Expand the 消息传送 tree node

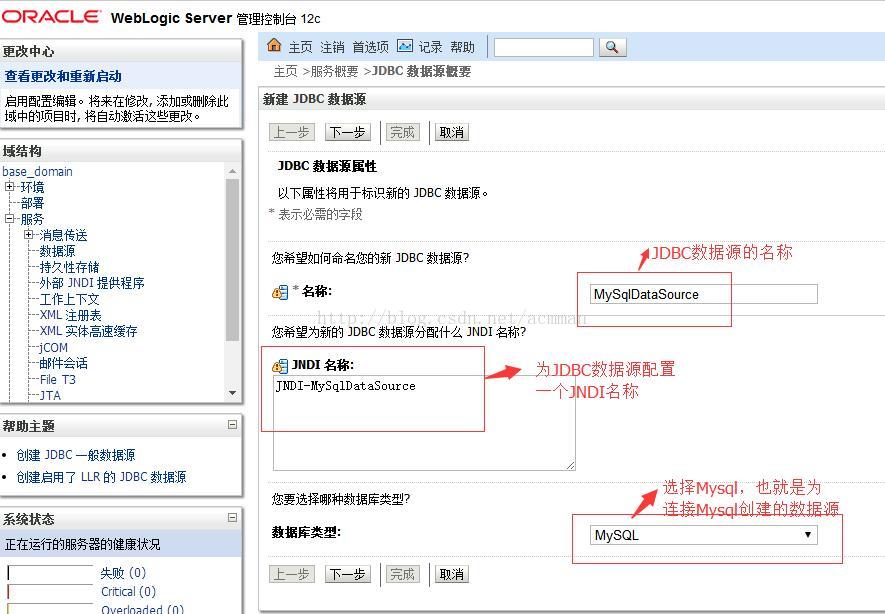pos(28,234)
